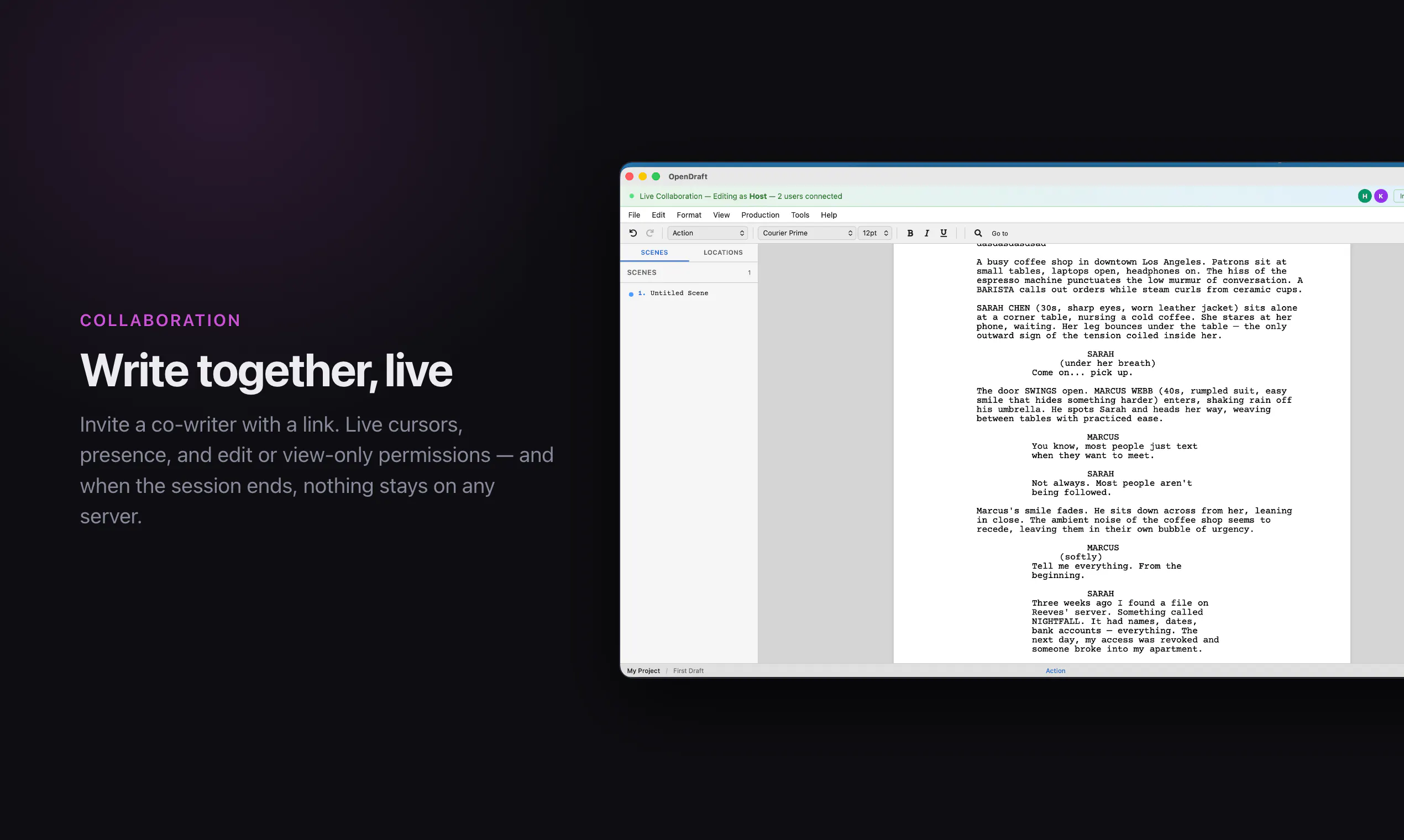Open the File menu
The height and width of the screenshot is (840, 1404).
[634, 214]
